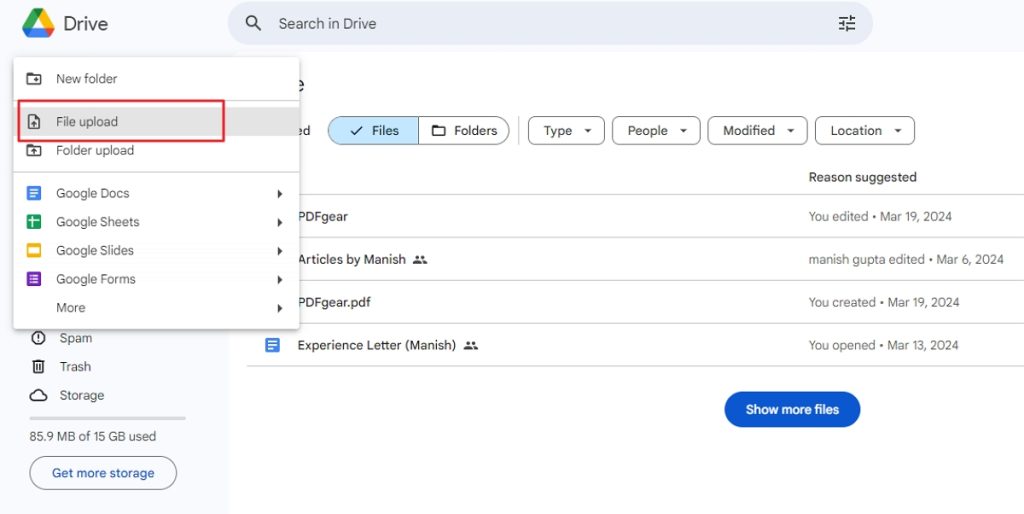The width and height of the screenshot is (1024, 514).
Task: Click 'manish gupta edited • Mar 6, 2024'
Action: pos(906,260)
